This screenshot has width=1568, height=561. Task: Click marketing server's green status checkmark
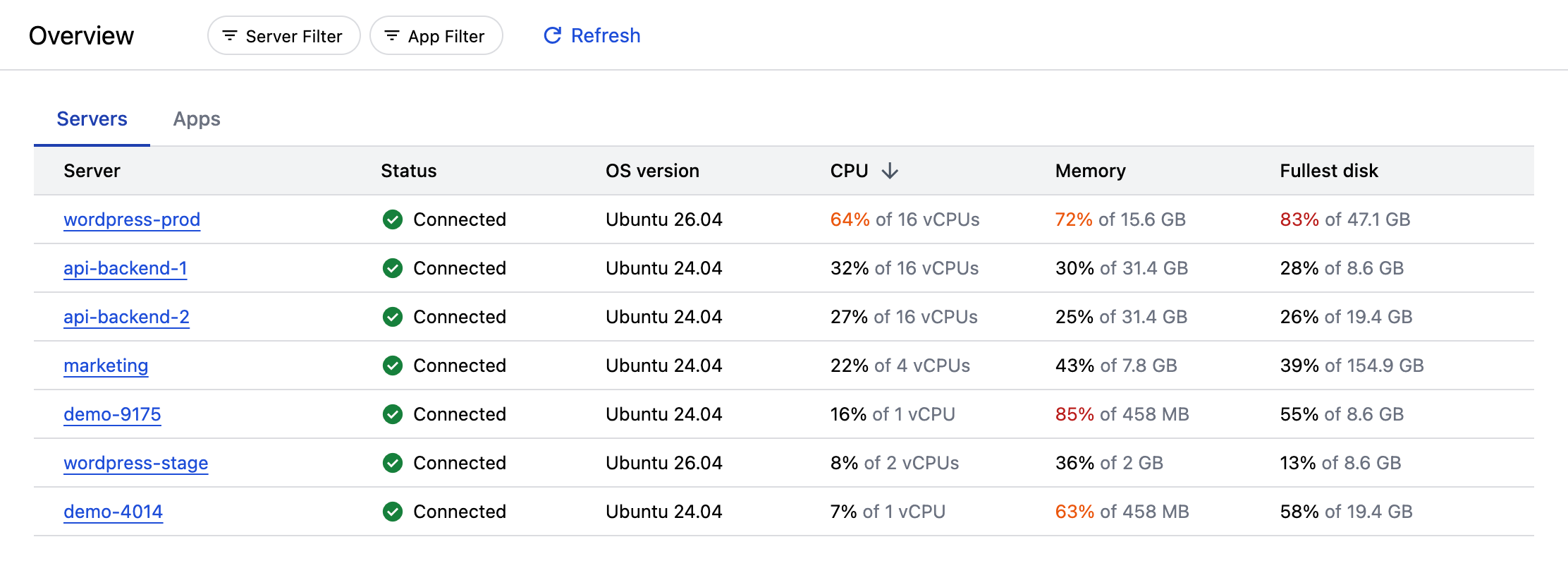pos(393,366)
